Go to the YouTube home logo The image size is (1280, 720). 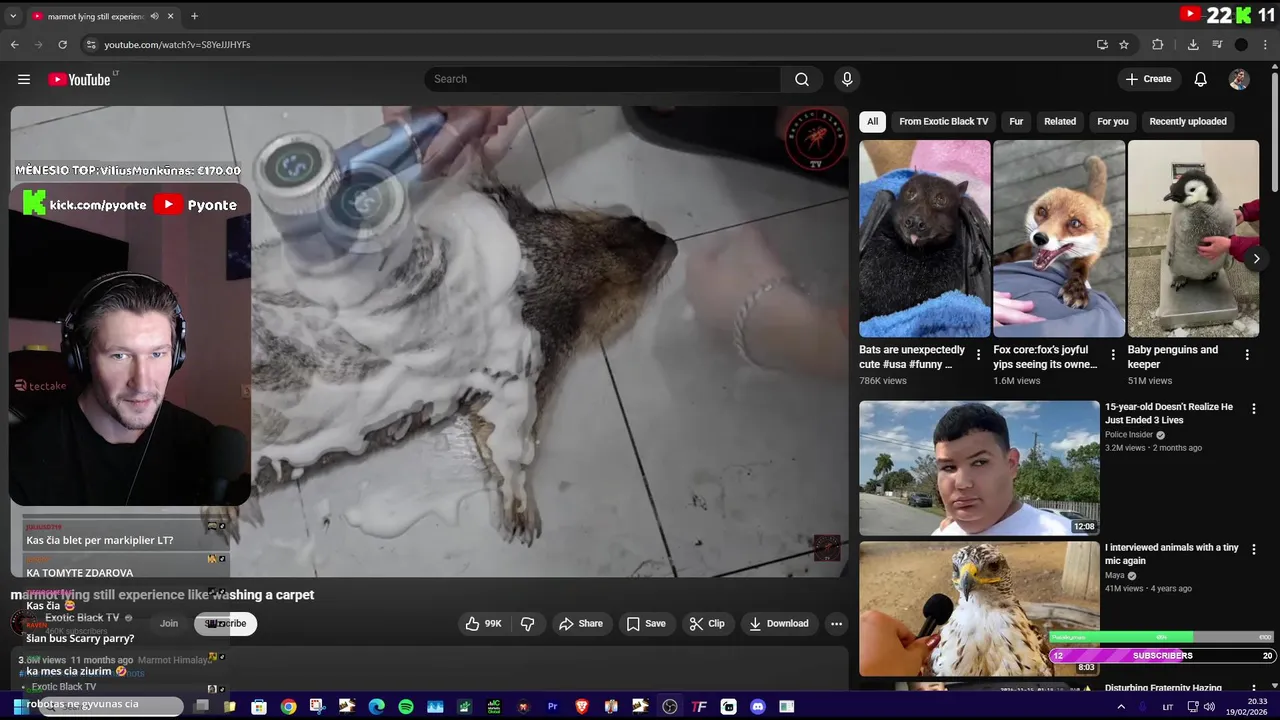coord(79,79)
